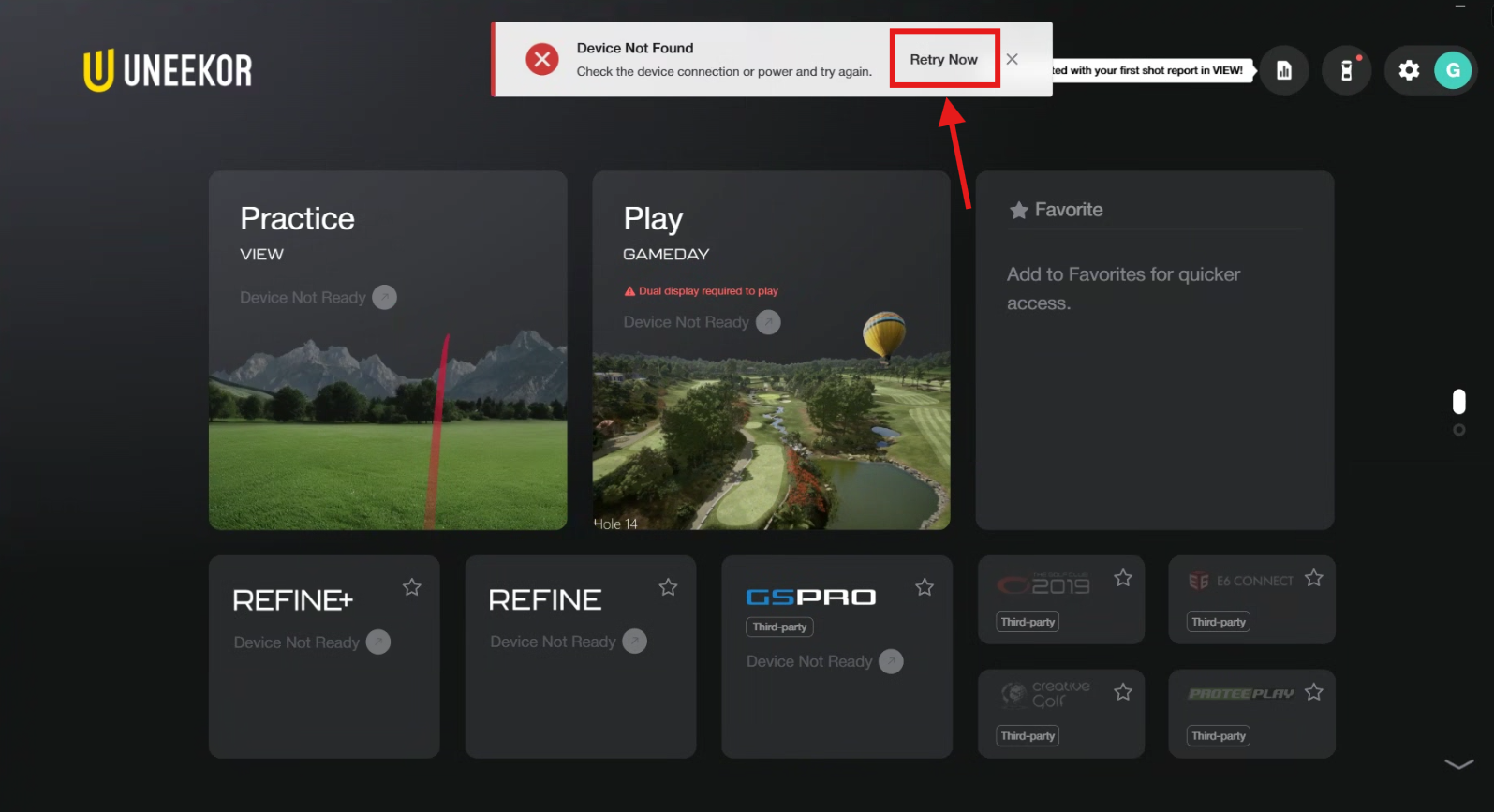Open the device status icon
Screen dimensions: 1494x812
1347,70
